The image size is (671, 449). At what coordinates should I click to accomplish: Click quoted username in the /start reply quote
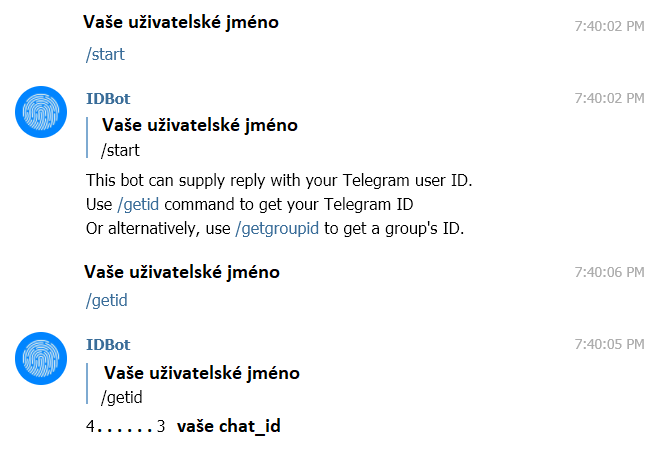pyautogui.click(x=200, y=125)
